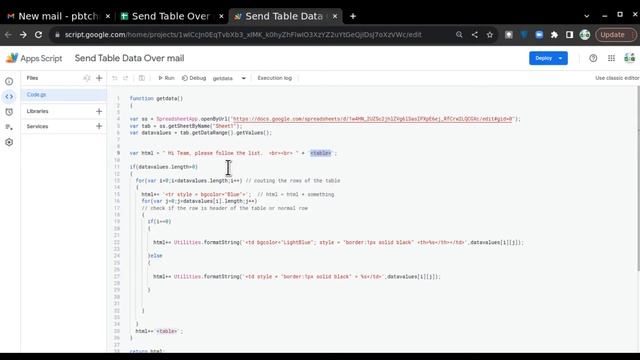Viewport: 640px width, 360px height.
Task: Click the Chrome Update button
Action: 616,35
